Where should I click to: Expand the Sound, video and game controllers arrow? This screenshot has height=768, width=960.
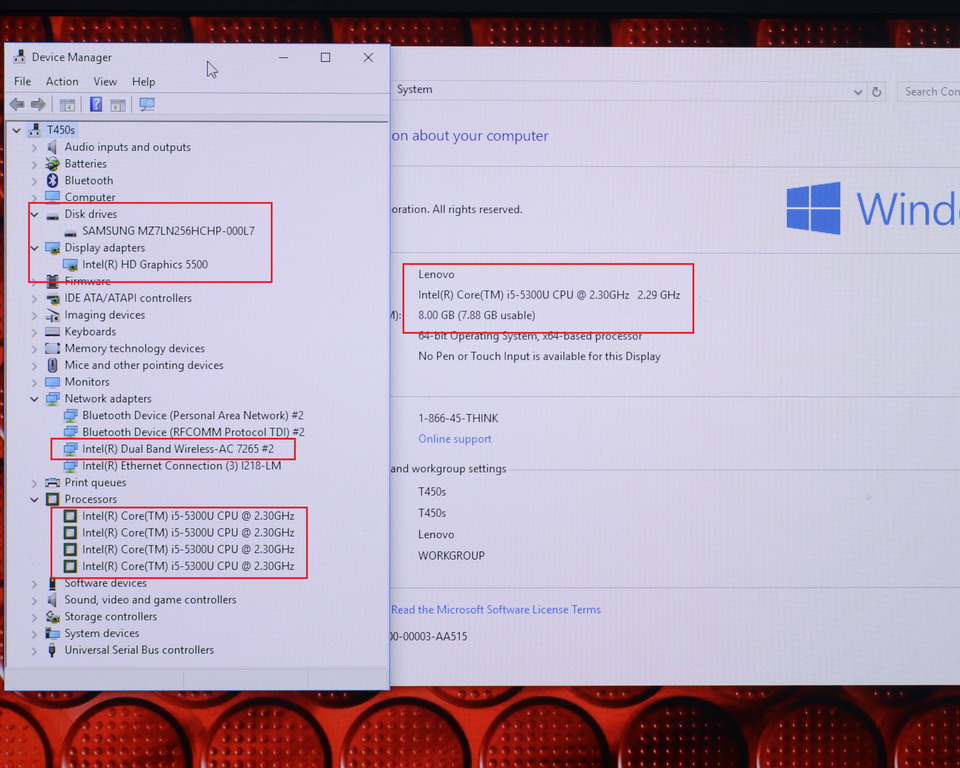point(34,600)
